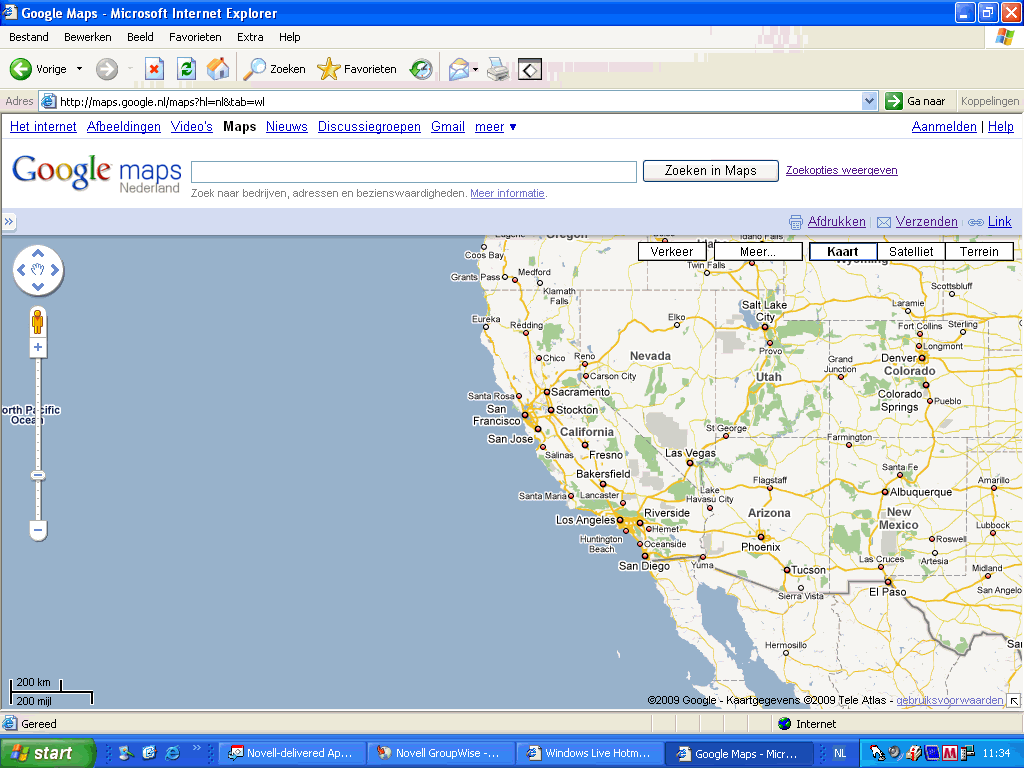Viewport: 1024px width, 768px height.
Task: Switch to the Terrein map view
Action: 979,251
